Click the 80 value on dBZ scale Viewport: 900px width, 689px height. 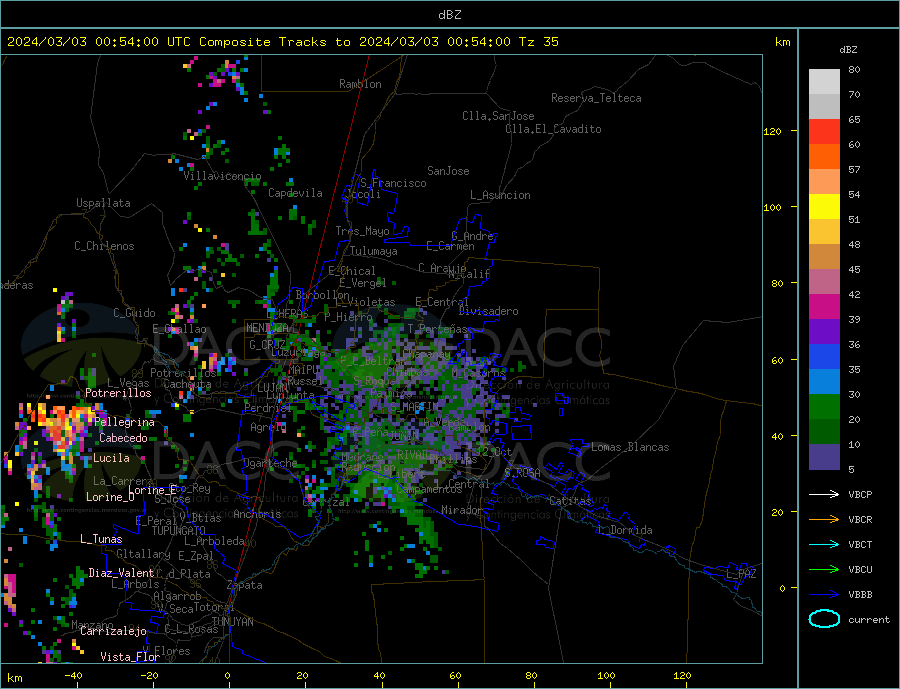click(854, 69)
